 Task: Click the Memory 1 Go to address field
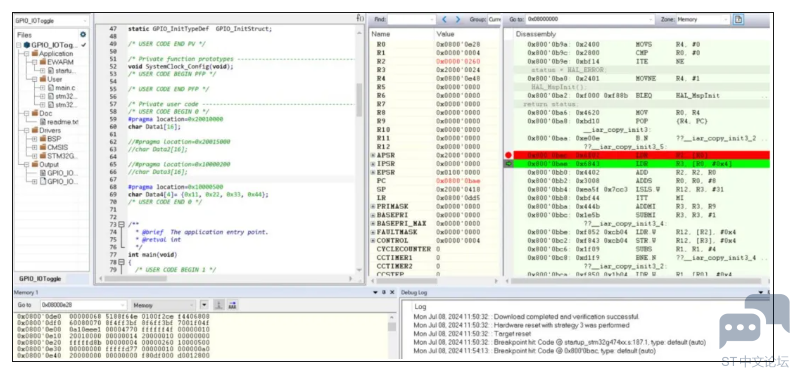pos(83,305)
